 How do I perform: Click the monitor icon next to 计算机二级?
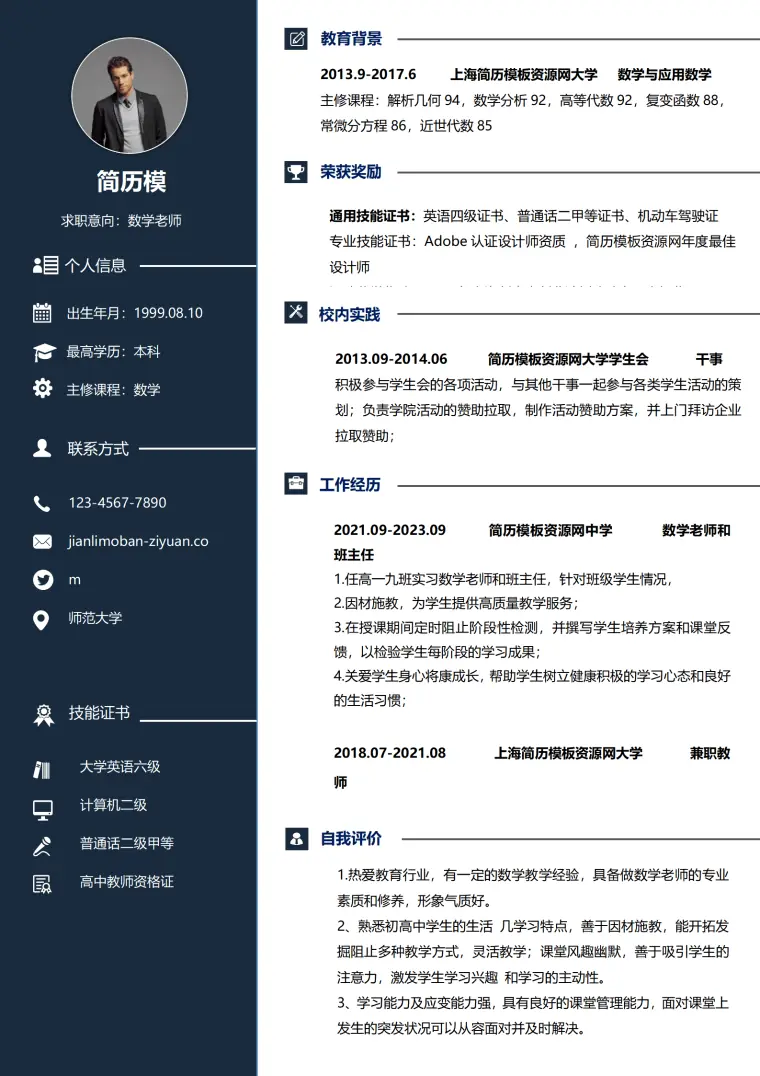(x=43, y=810)
